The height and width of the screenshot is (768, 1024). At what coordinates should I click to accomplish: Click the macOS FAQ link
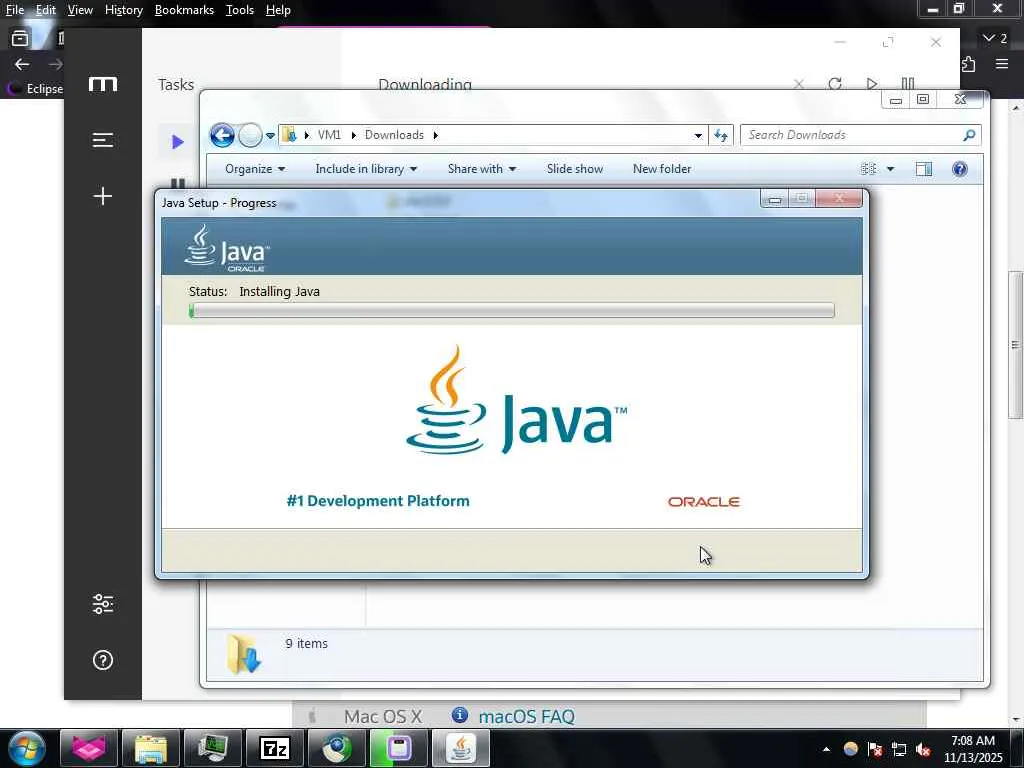point(526,716)
